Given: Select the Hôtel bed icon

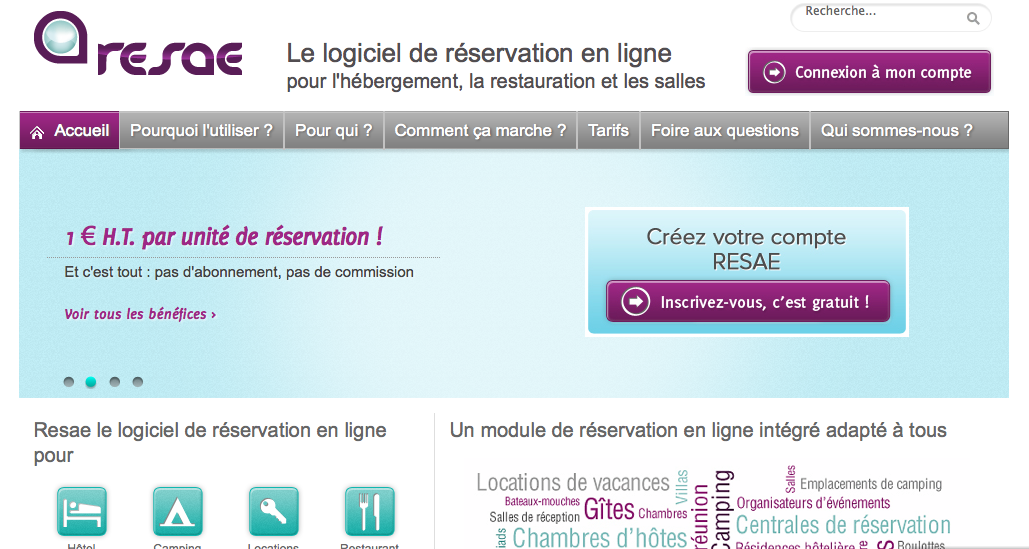Looking at the screenshot, I should click(x=81, y=511).
